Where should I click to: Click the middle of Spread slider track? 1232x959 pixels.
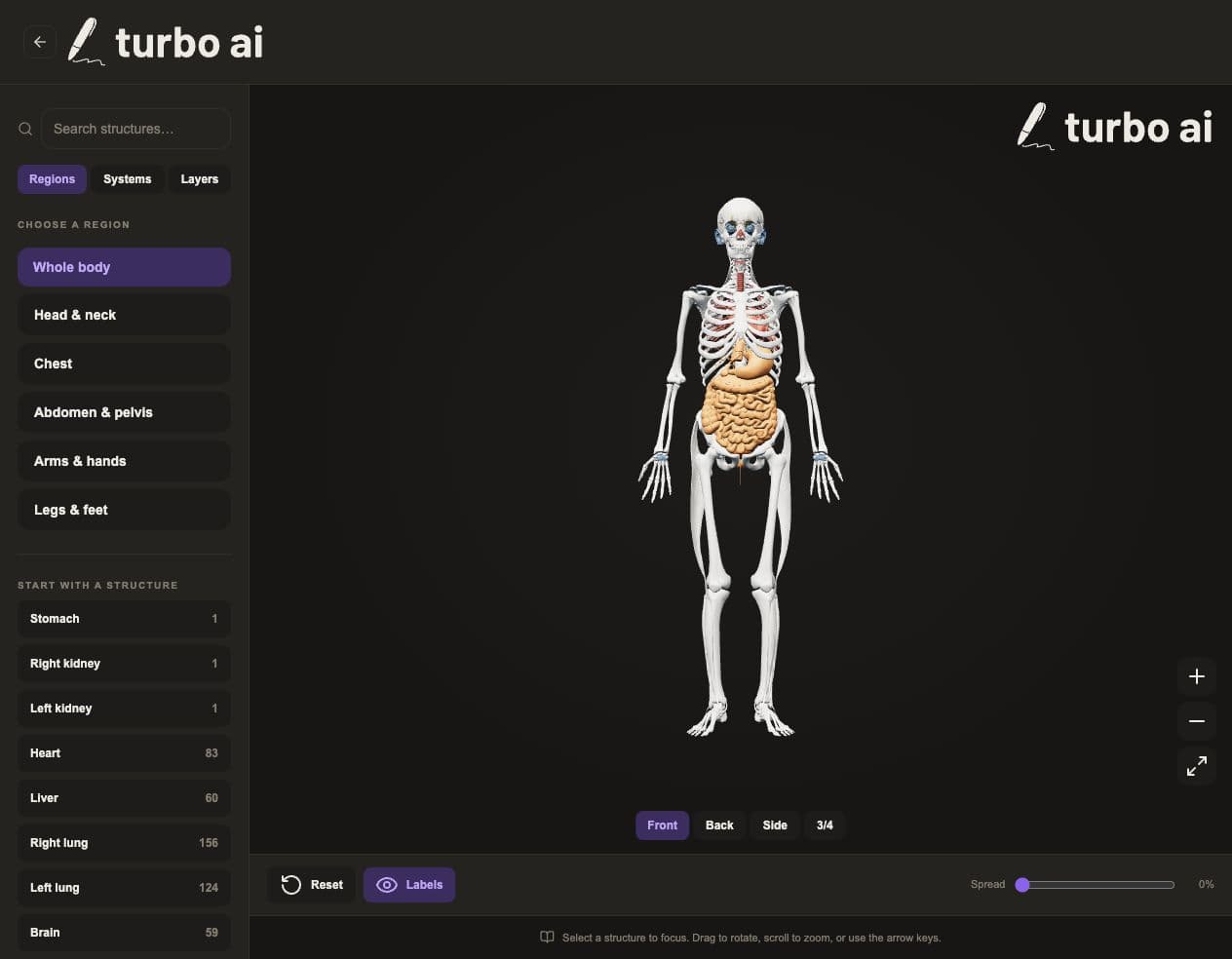1096,885
